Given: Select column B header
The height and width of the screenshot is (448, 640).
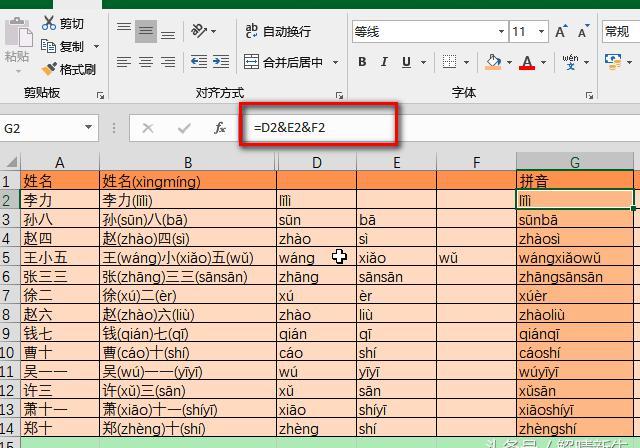Looking at the screenshot, I should point(188,162).
